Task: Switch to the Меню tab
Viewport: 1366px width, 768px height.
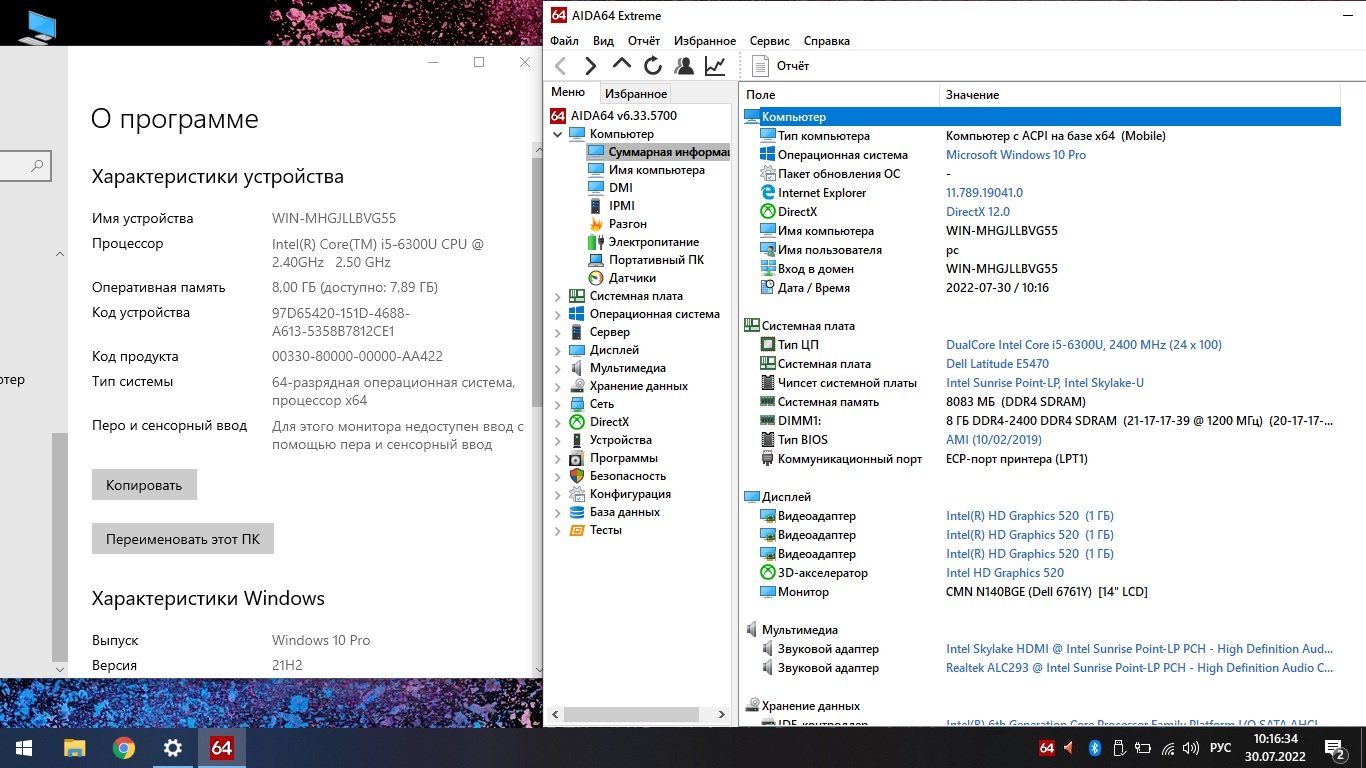Action: 568,93
